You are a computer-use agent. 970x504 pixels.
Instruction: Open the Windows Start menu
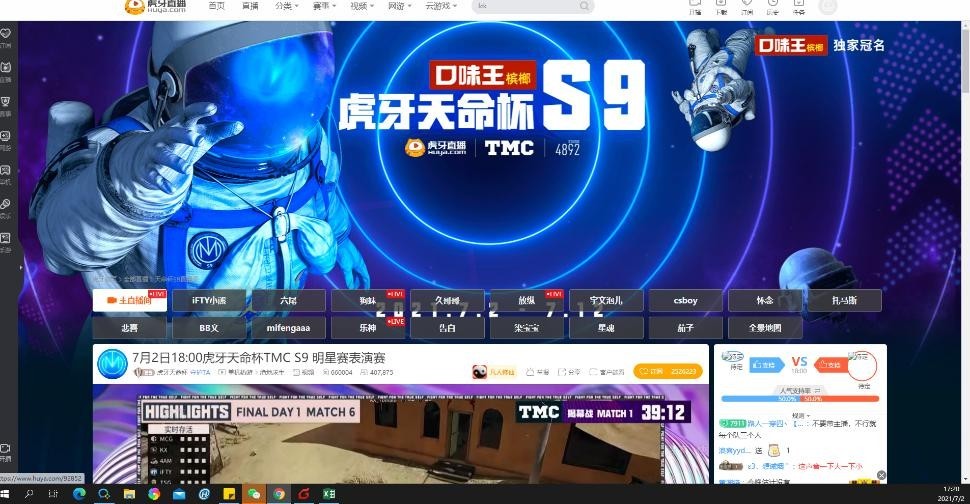pyautogui.click(x=6, y=494)
